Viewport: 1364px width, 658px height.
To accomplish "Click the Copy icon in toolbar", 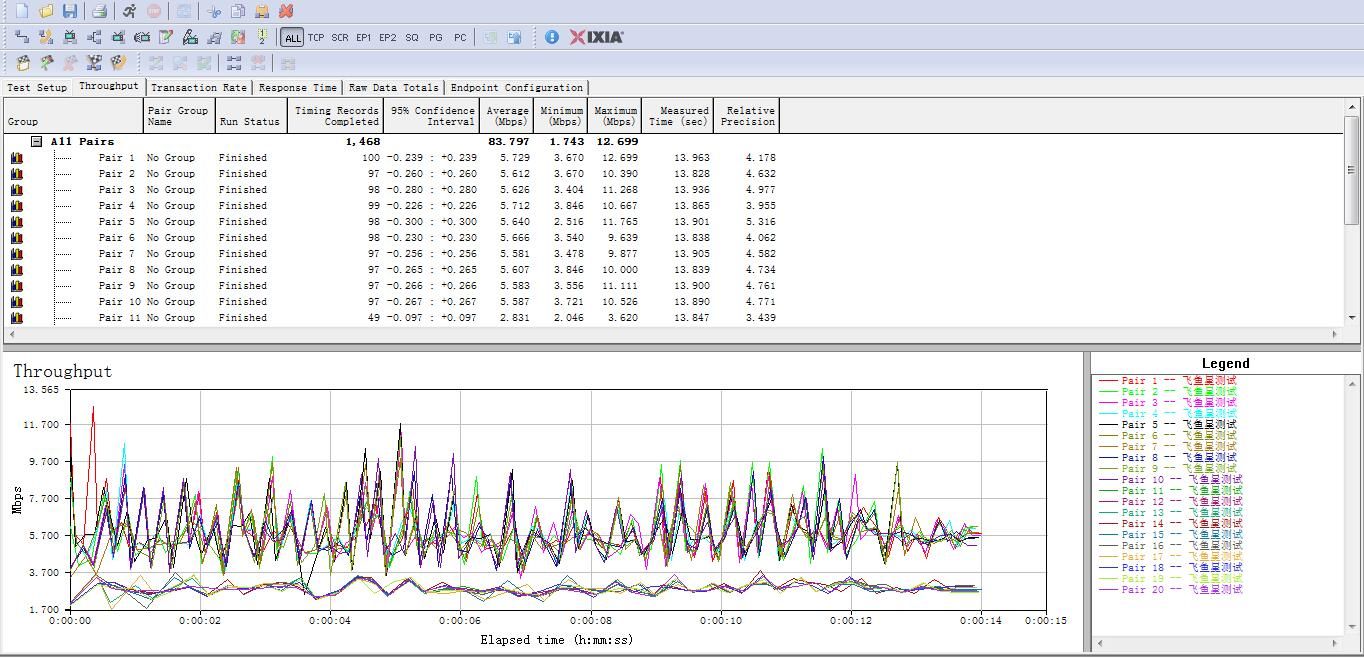I will [x=238, y=11].
